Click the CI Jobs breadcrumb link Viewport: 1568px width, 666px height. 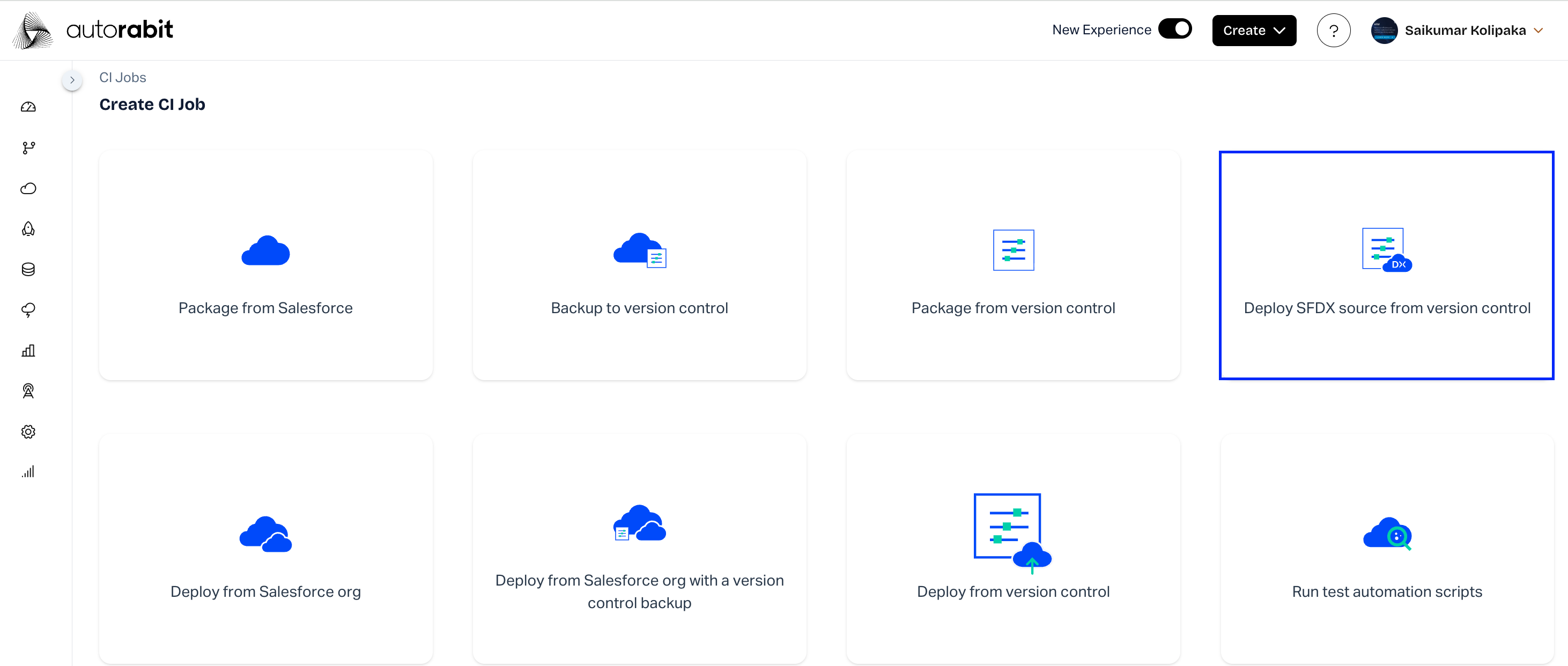[x=122, y=77]
